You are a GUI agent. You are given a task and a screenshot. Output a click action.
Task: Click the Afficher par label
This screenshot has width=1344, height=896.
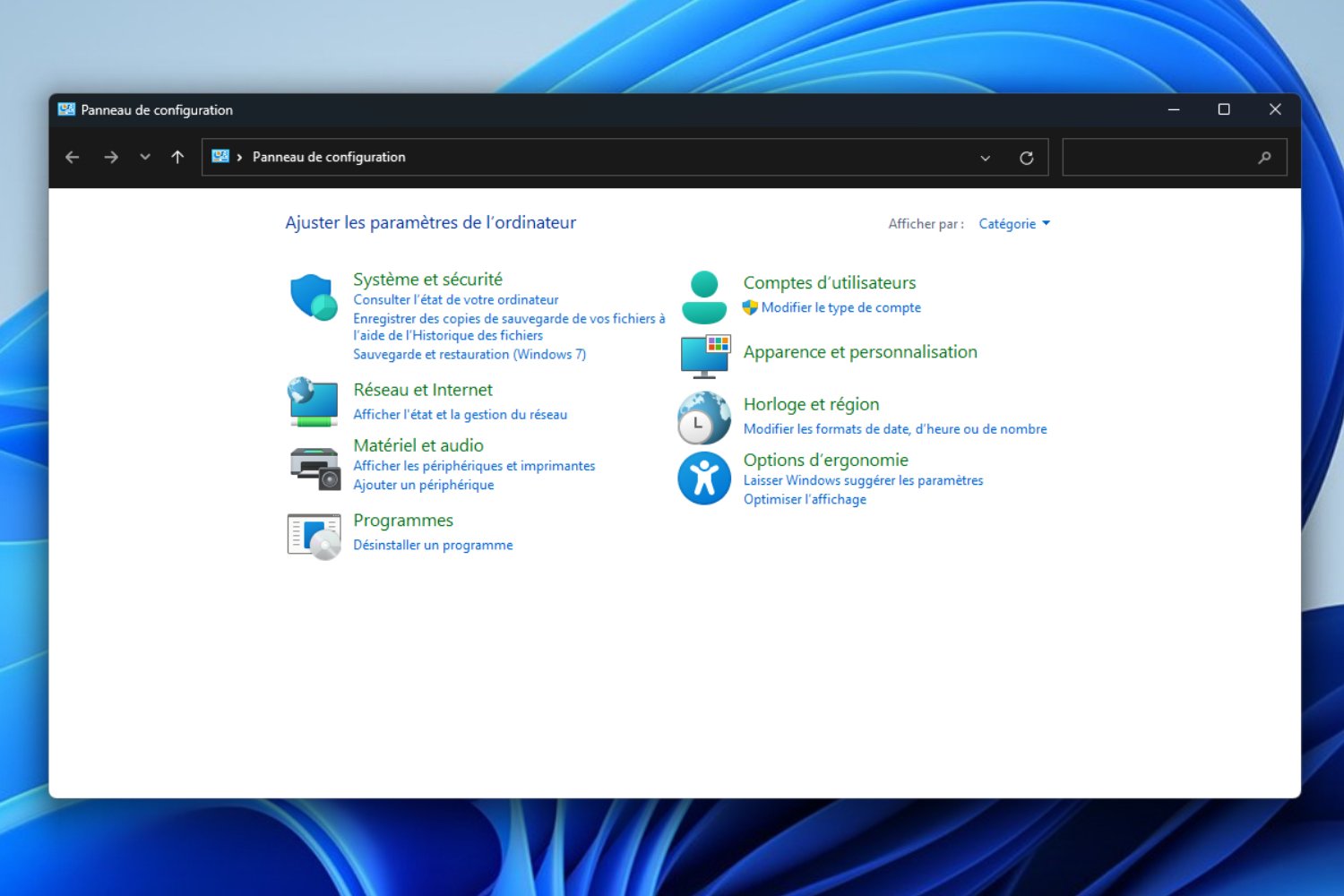coord(926,224)
